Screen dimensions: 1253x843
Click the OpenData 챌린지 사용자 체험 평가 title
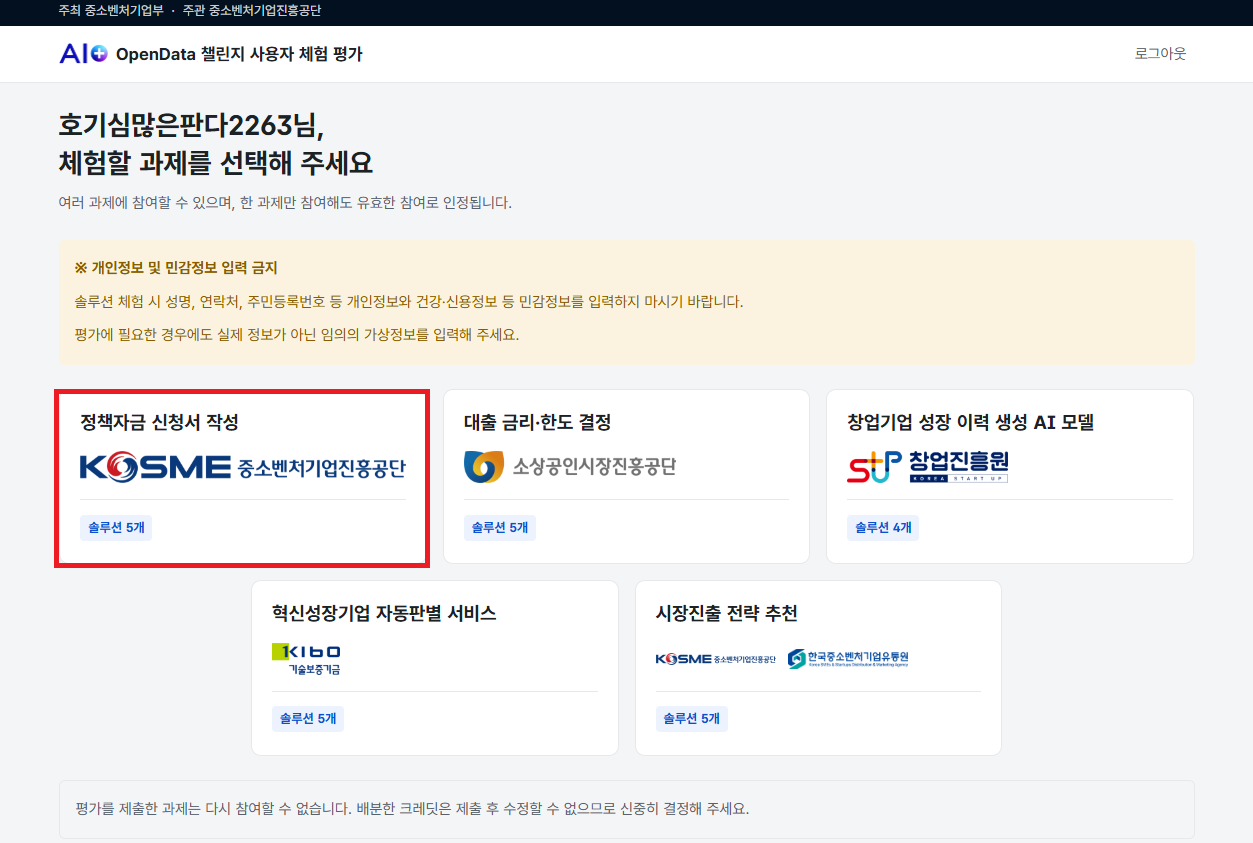click(239, 54)
